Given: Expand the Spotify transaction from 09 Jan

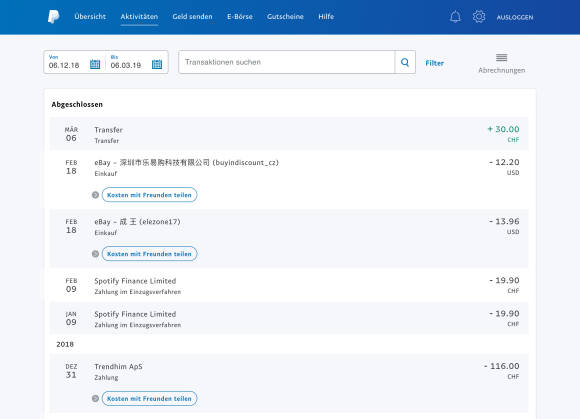Looking at the screenshot, I should 289,318.
